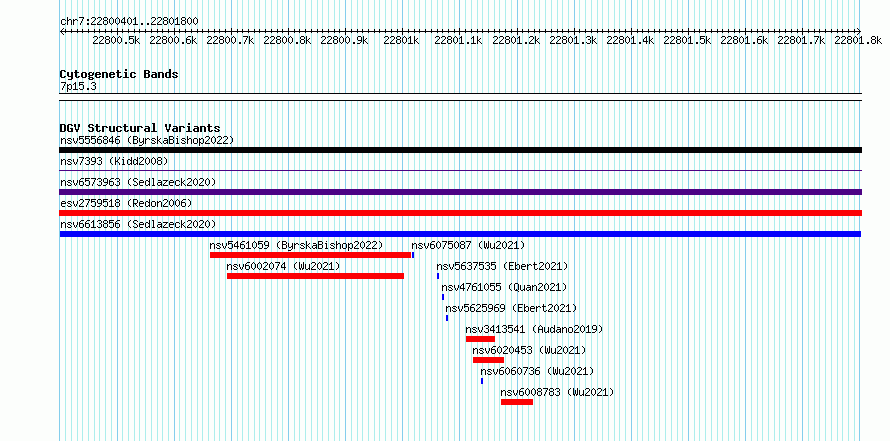Click the Cytogenetic Bands track title
The height and width of the screenshot is (441, 890).
[119, 74]
